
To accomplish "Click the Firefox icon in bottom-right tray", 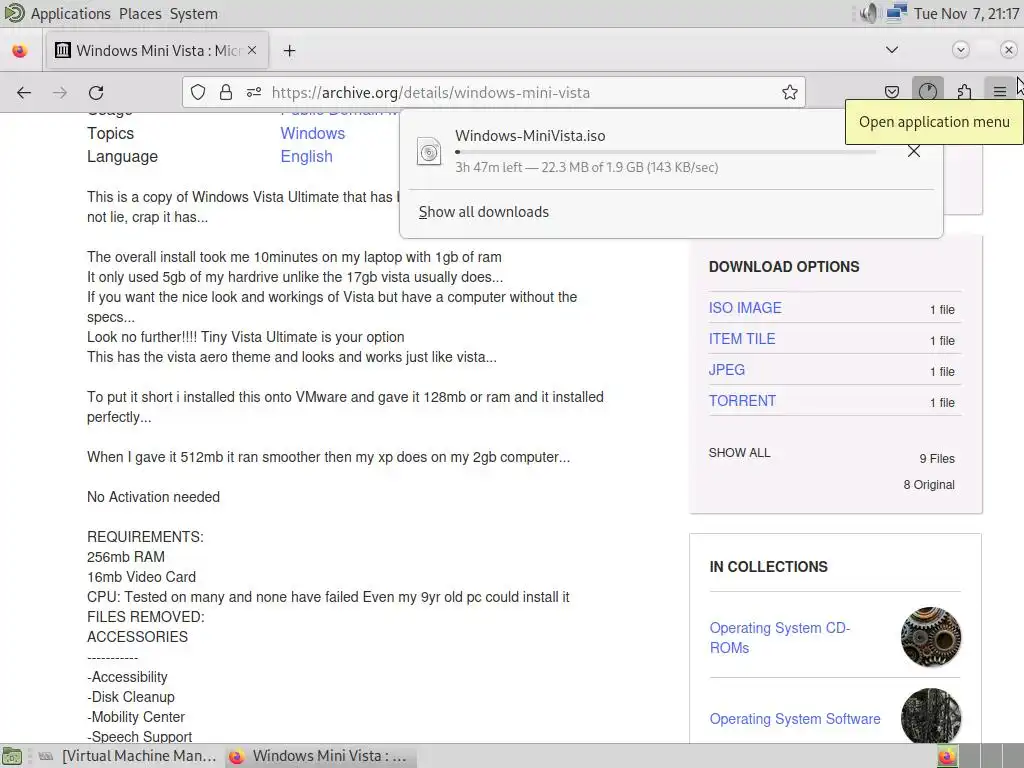I will (x=946, y=756).
